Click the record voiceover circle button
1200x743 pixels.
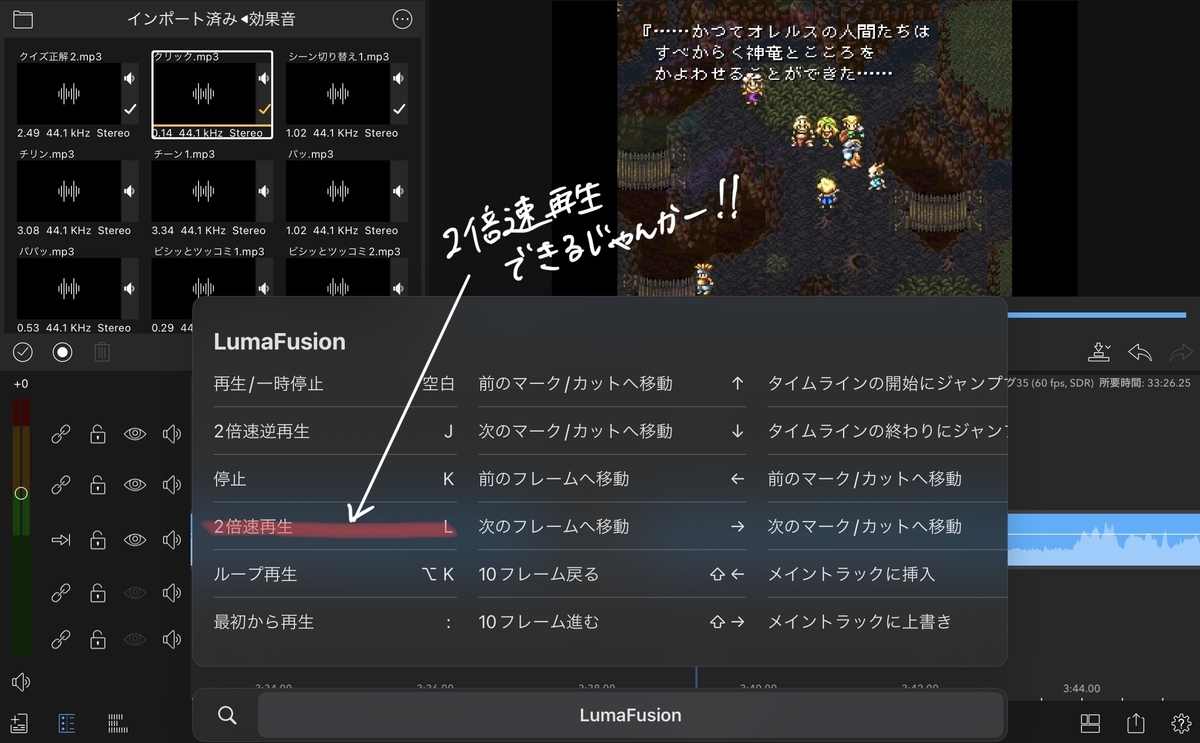pyautogui.click(x=63, y=352)
